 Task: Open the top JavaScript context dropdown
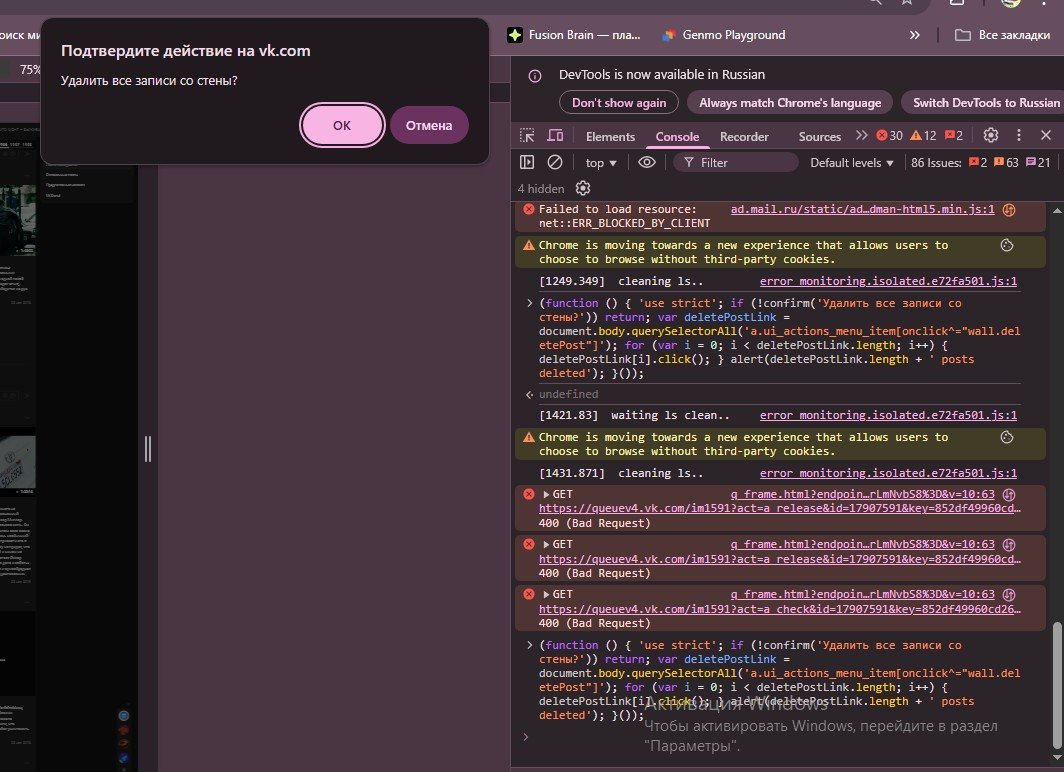(601, 163)
